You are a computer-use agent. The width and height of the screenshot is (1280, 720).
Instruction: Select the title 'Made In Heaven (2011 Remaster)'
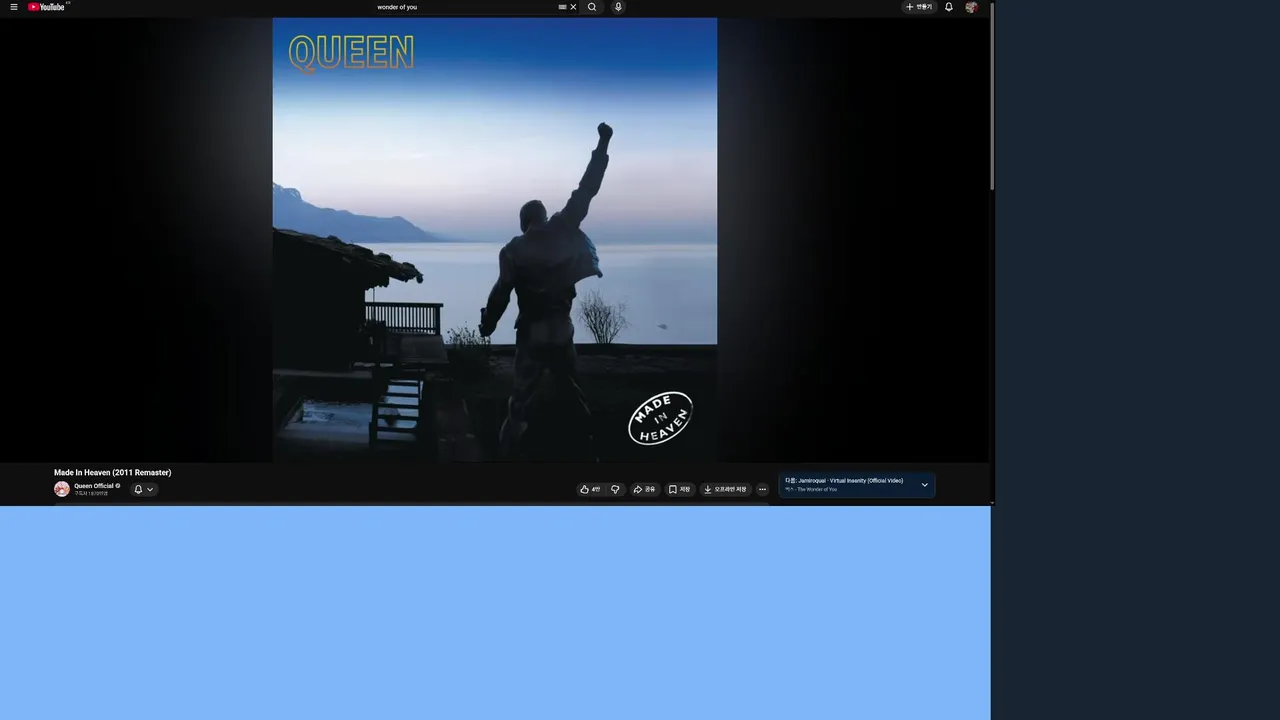[x=113, y=472]
